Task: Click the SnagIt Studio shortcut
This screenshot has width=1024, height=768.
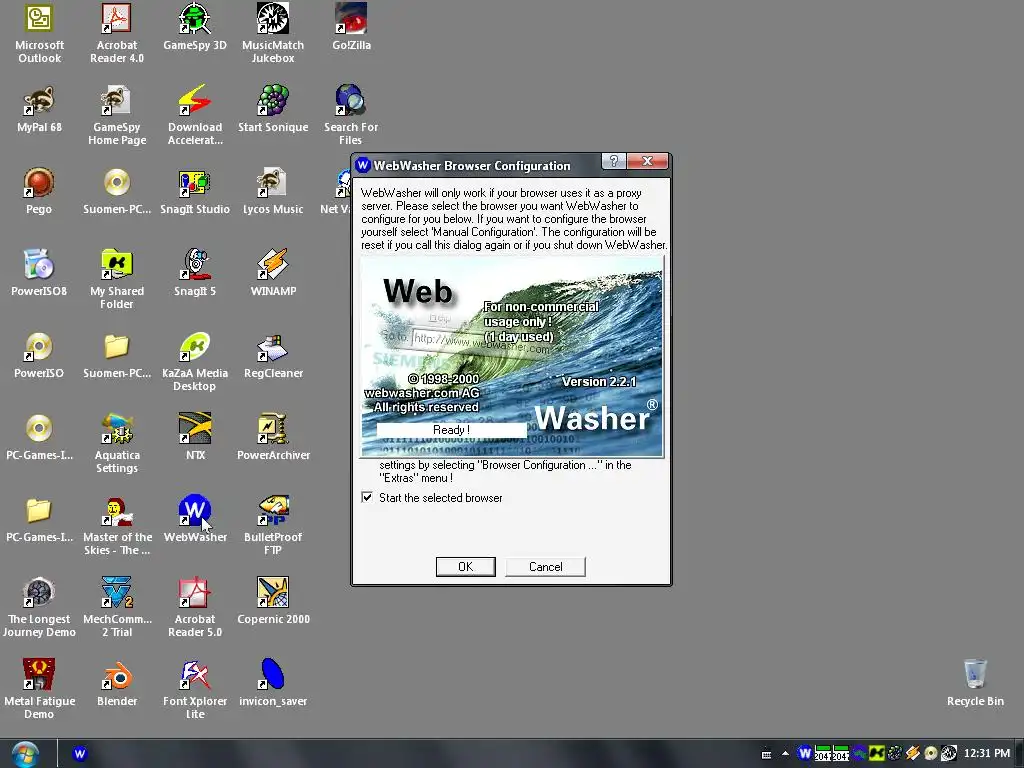Action: click(x=195, y=191)
